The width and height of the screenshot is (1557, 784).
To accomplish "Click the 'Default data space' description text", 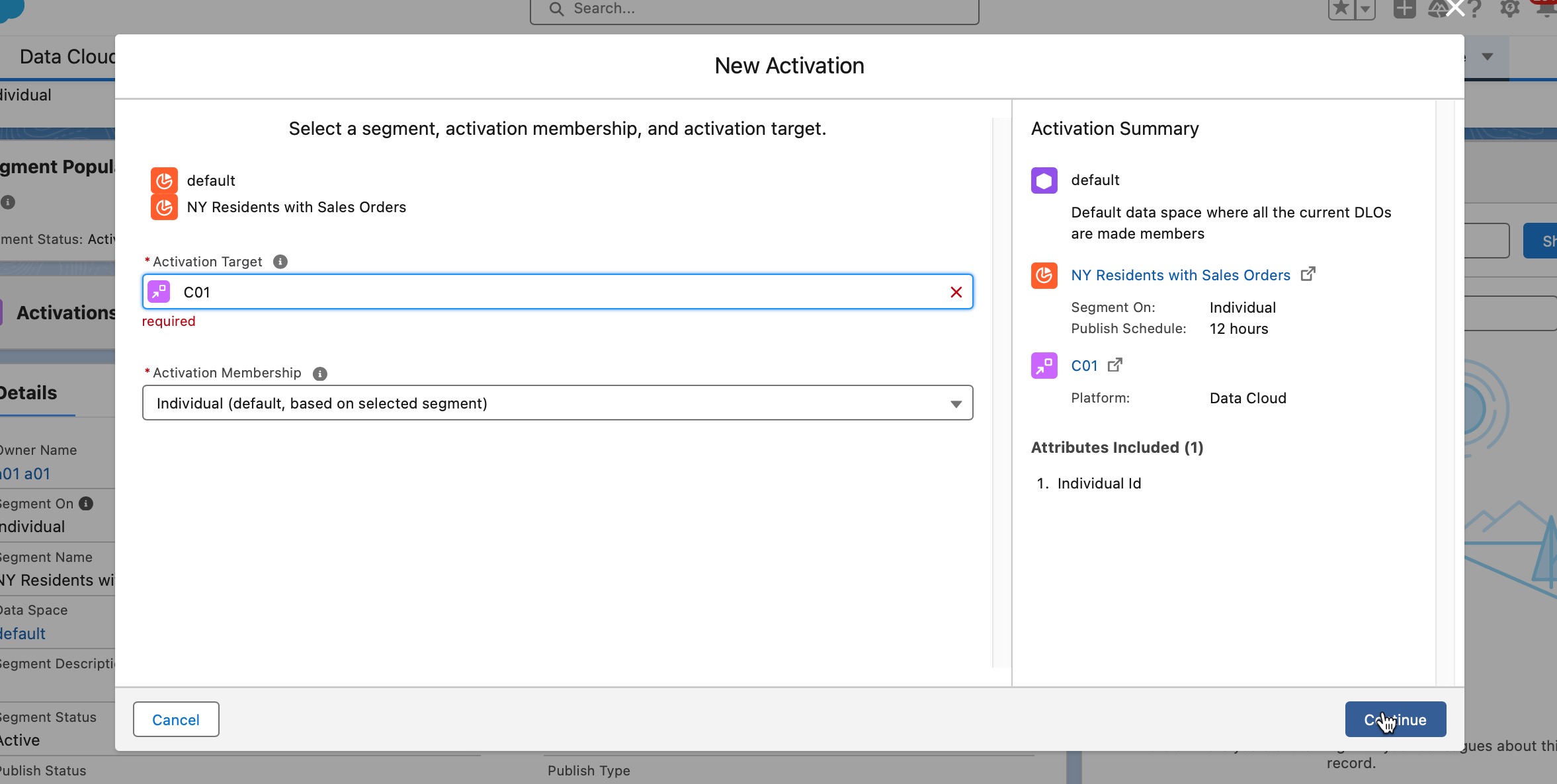I will coord(1231,223).
